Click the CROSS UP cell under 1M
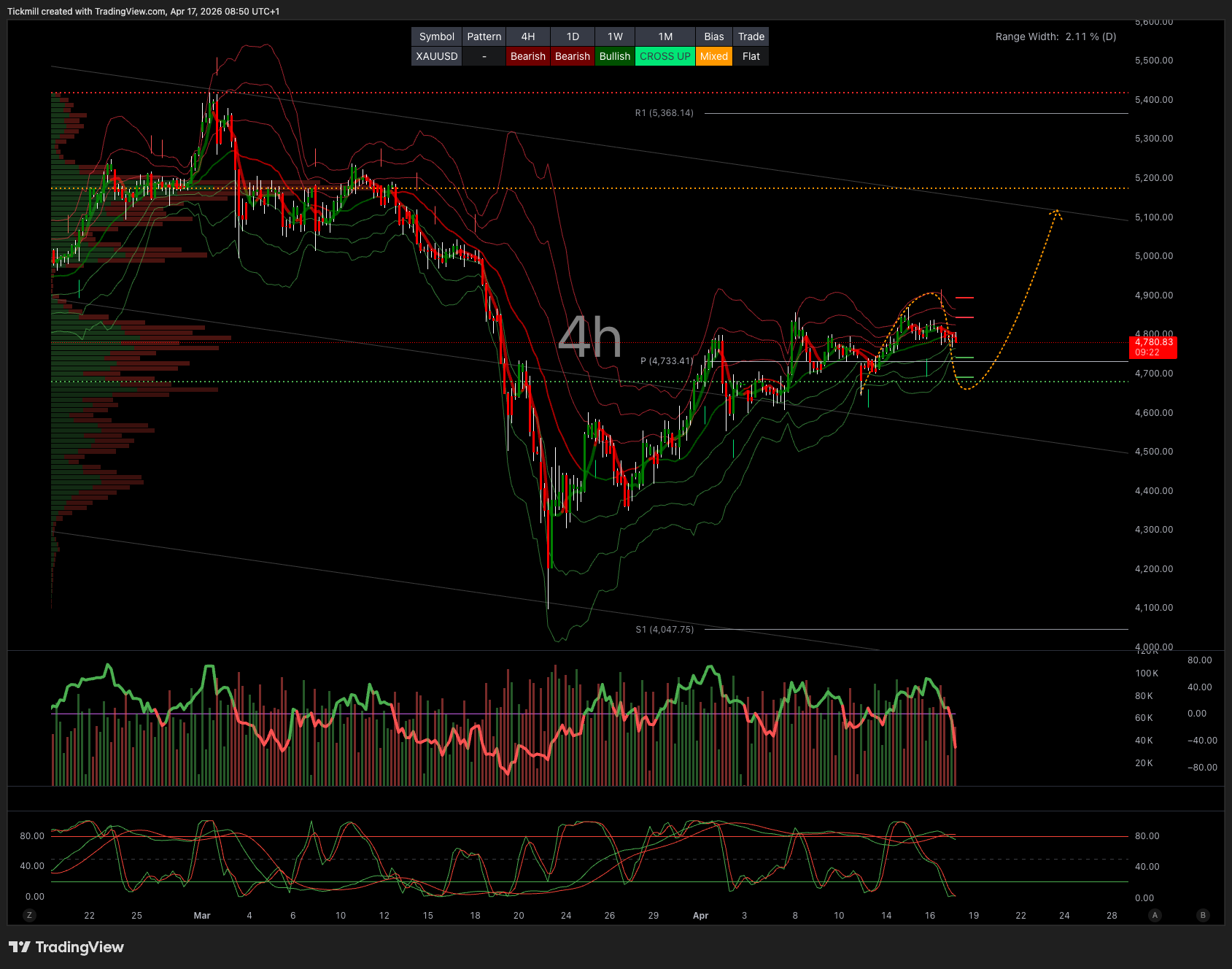The height and width of the screenshot is (969, 1232). coord(665,56)
